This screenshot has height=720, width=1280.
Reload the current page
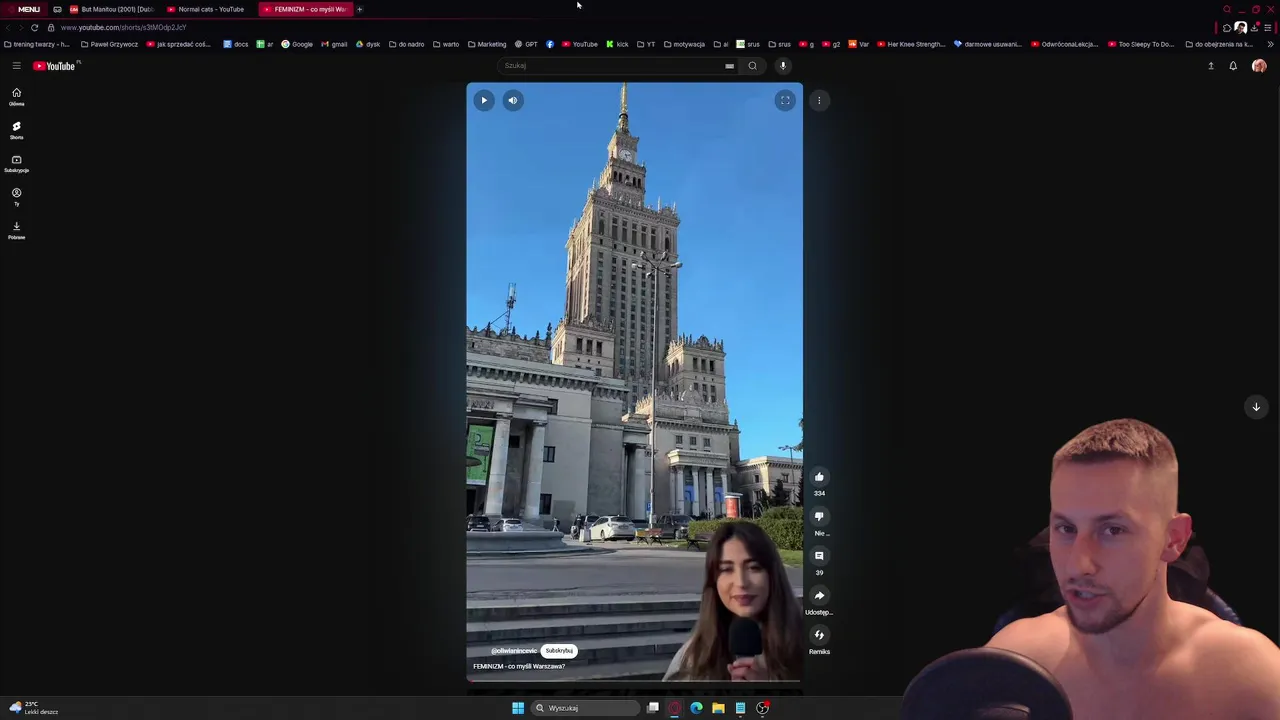click(35, 27)
